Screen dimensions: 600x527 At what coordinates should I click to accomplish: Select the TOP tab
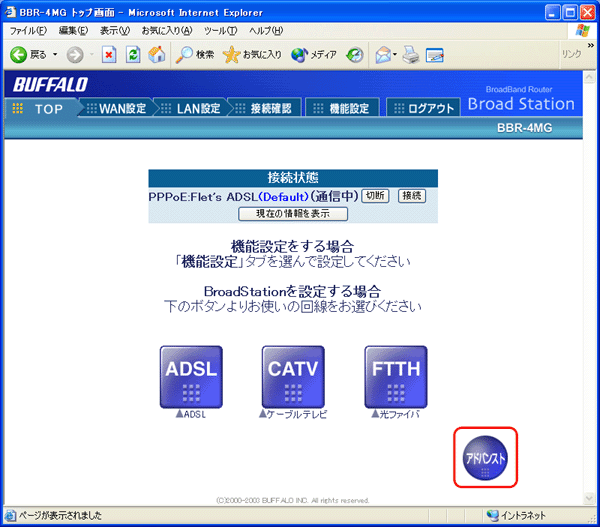[42, 109]
